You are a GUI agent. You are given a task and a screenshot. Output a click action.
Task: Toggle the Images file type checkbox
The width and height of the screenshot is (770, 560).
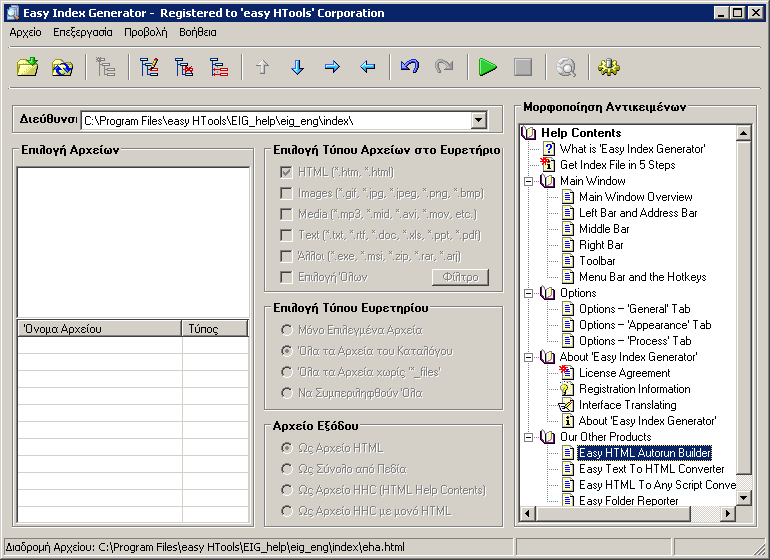(x=286, y=193)
